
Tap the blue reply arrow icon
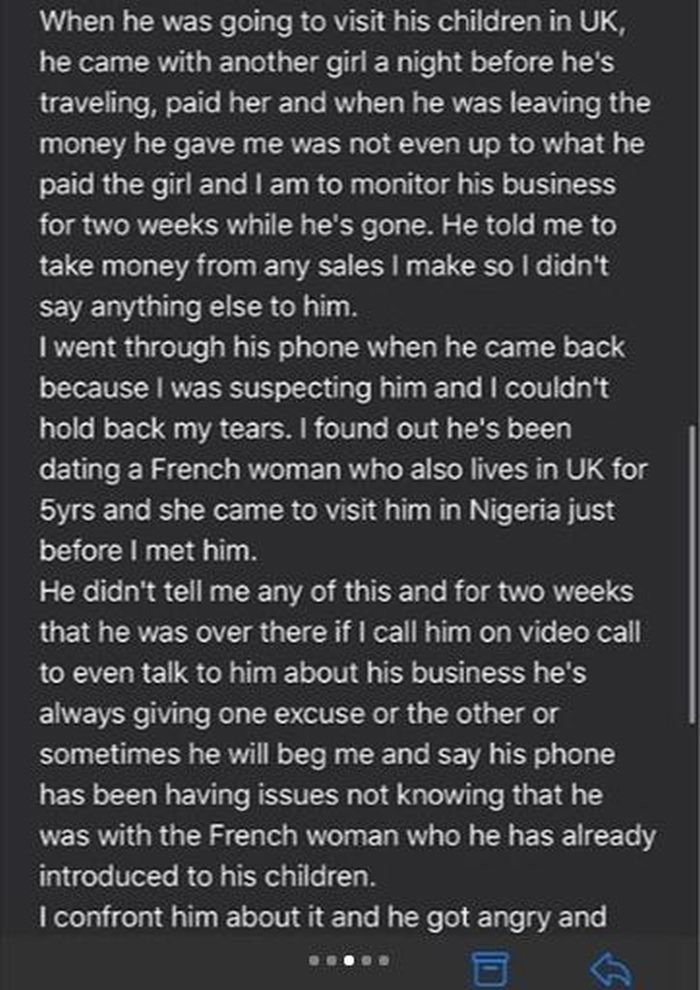point(611,968)
